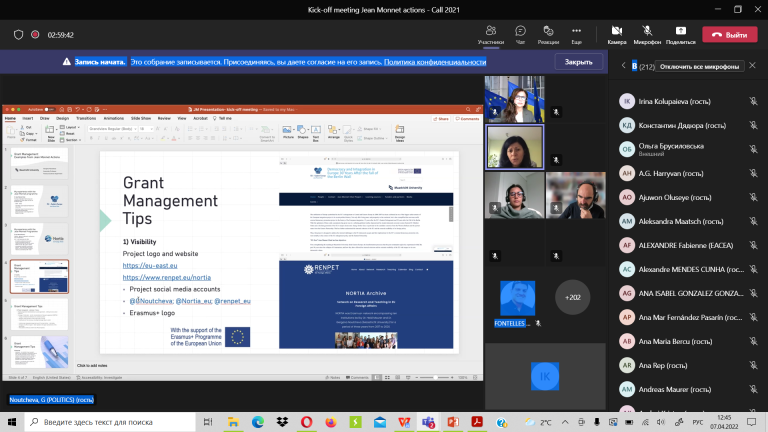
Task: Expand the +202 more participants bubble
Action: (573, 297)
